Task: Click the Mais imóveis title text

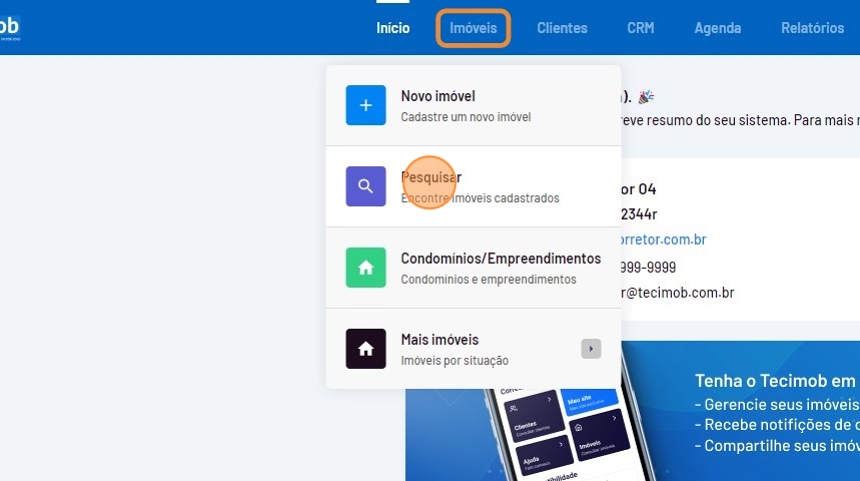Action: pos(439,340)
